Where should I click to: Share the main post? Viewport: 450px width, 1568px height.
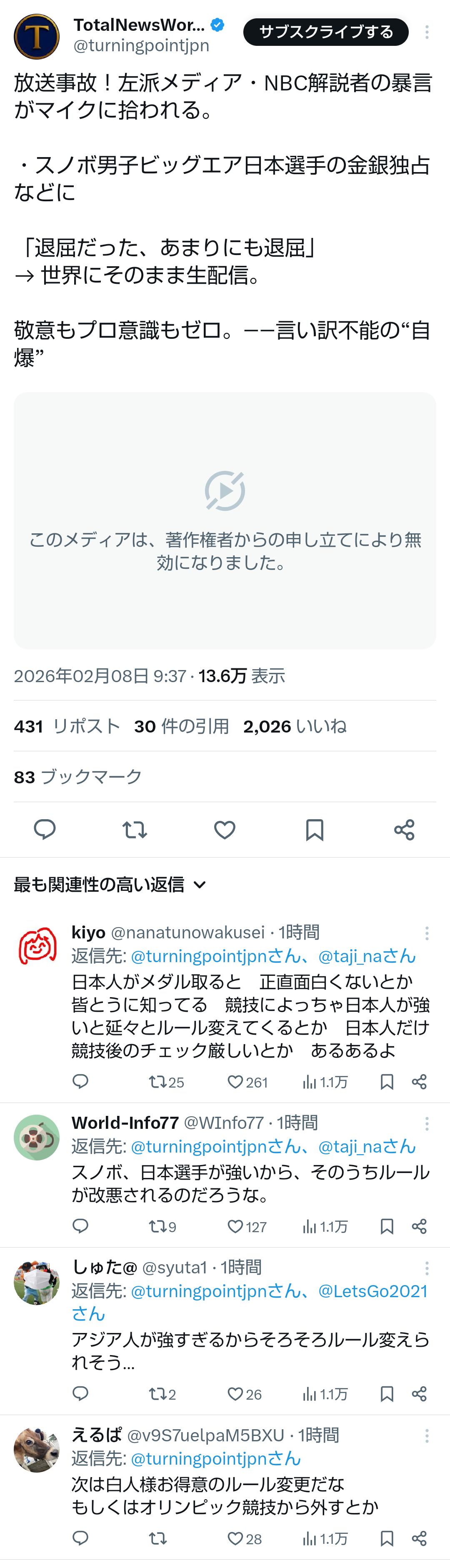coord(404,830)
